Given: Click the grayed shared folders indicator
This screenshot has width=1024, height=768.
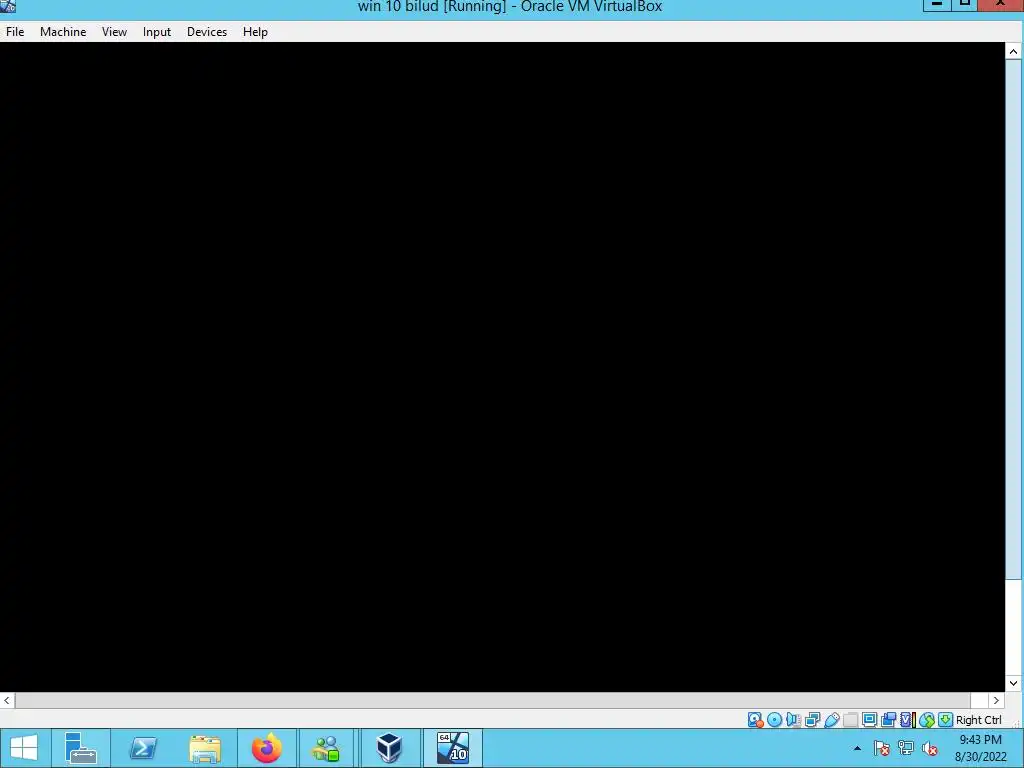Looking at the screenshot, I should tap(850, 720).
